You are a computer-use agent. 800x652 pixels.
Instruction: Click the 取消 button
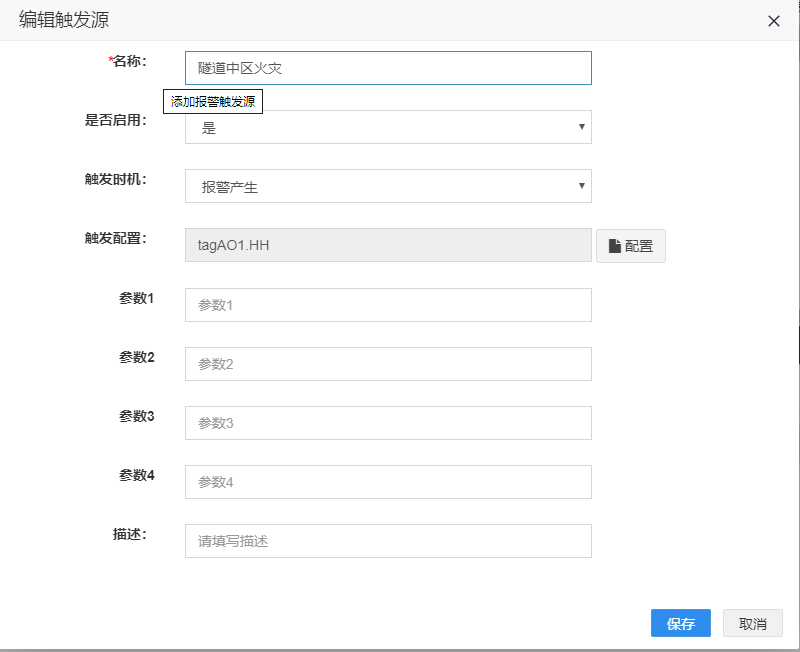pyautogui.click(x=753, y=623)
